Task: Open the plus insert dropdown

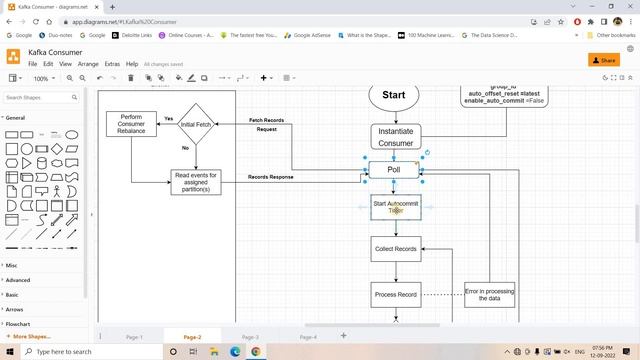Action: point(267,78)
